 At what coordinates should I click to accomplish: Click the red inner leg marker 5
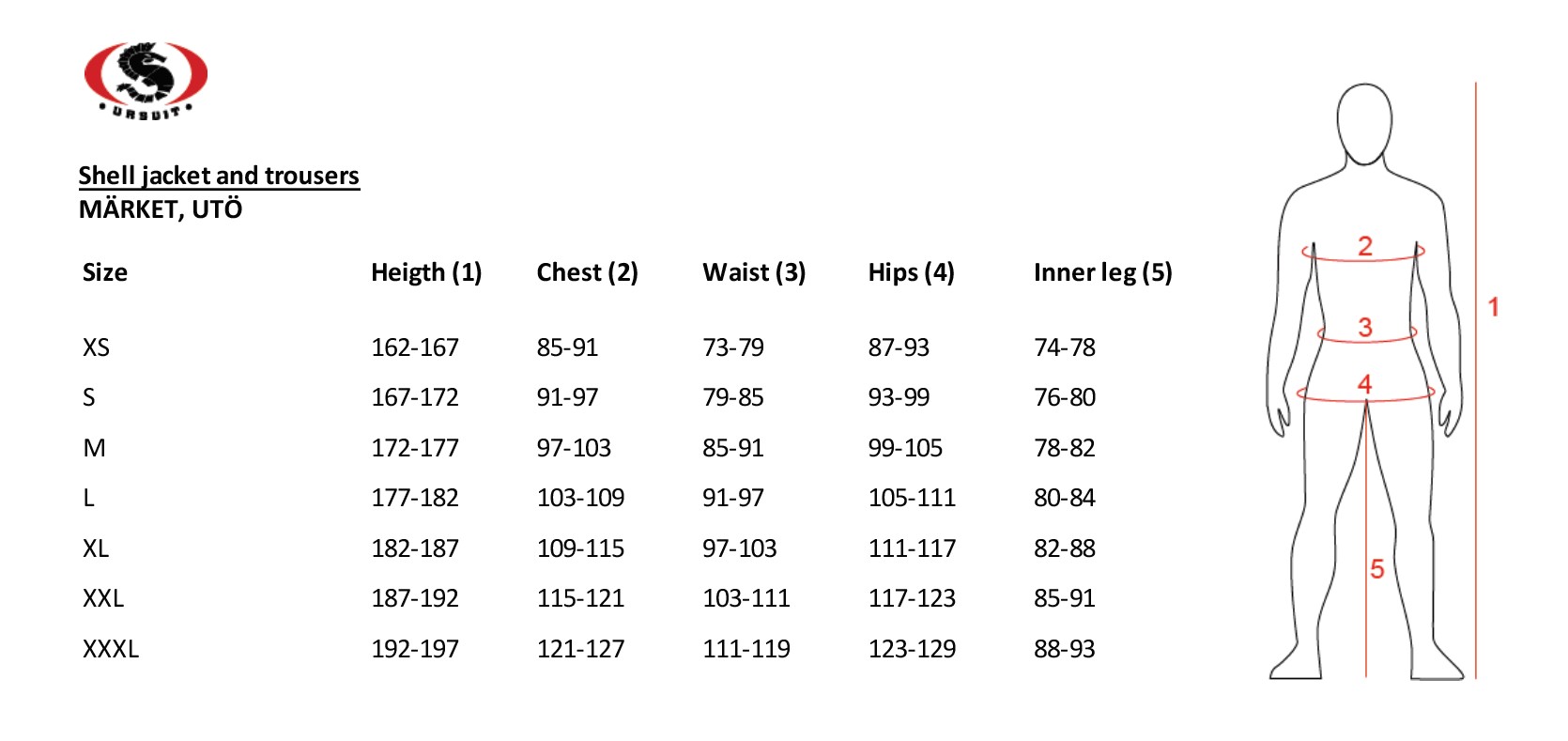click(x=1377, y=569)
